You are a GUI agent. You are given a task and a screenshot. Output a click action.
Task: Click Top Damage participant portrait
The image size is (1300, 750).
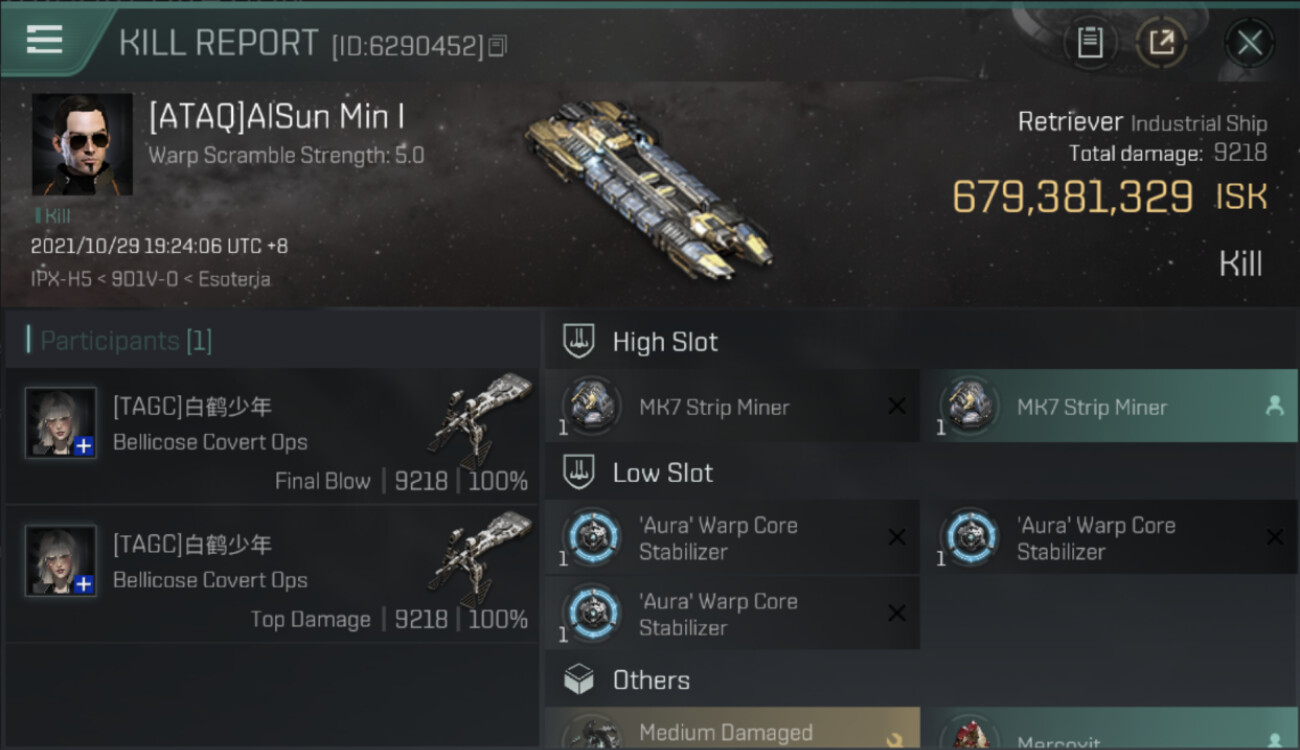61,561
